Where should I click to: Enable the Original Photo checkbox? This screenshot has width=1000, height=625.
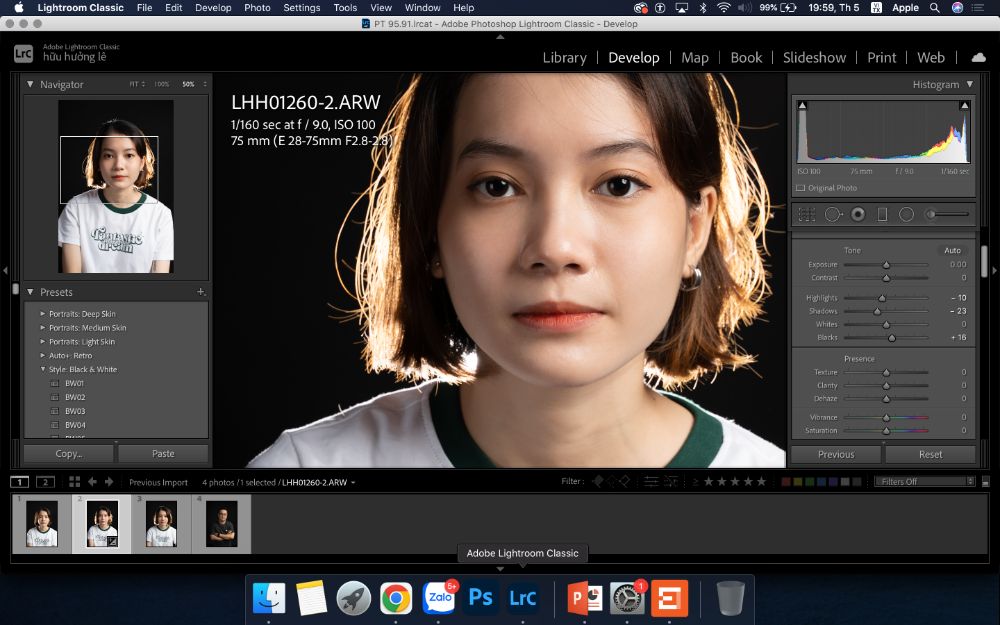(800, 188)
